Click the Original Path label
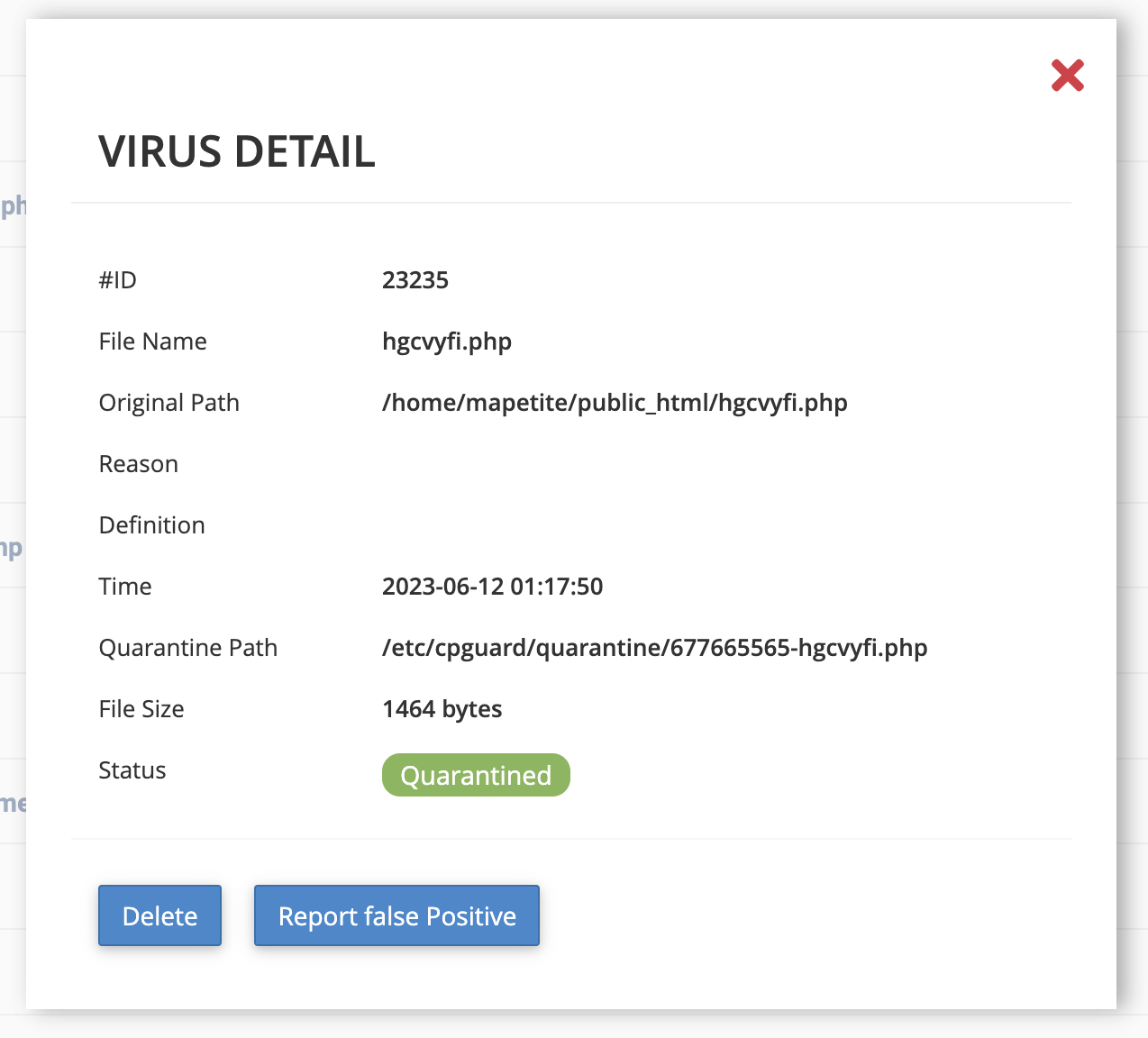The image size is (1148, 1038). (169, 403)
